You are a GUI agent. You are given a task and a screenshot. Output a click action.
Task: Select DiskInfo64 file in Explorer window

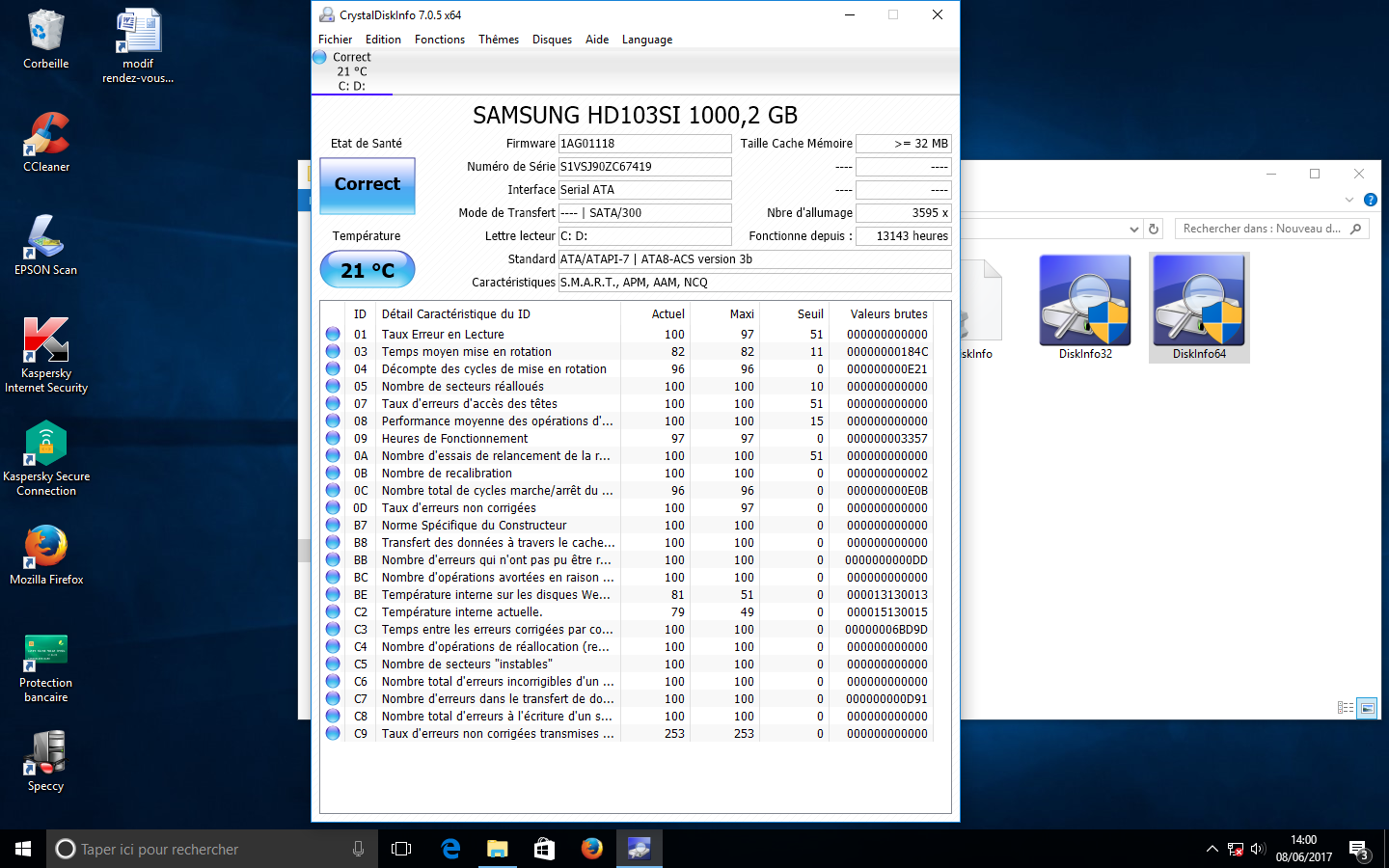(1199, 308)
